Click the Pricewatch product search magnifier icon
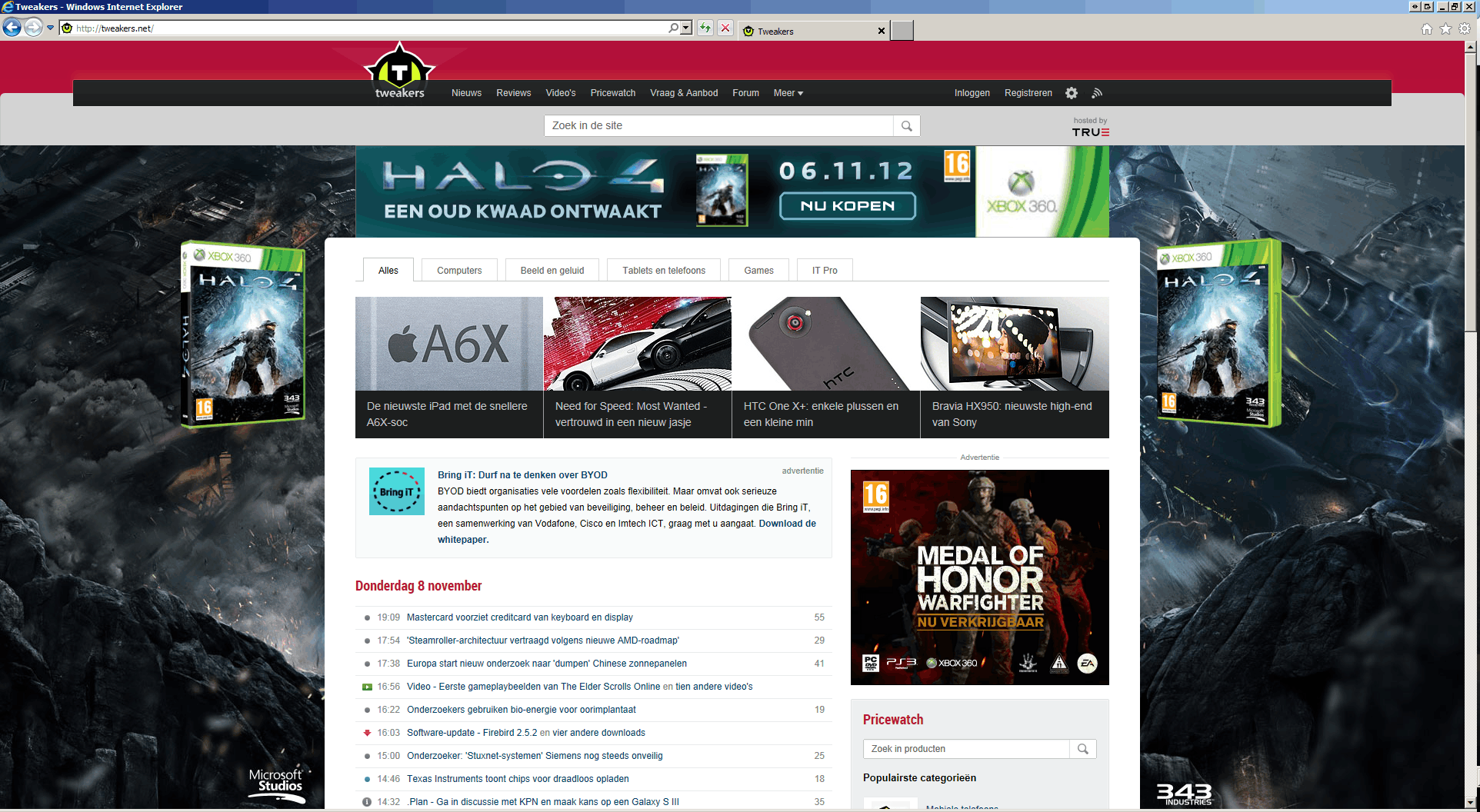Screen dimensions: 1480x812 [1083, 749]
